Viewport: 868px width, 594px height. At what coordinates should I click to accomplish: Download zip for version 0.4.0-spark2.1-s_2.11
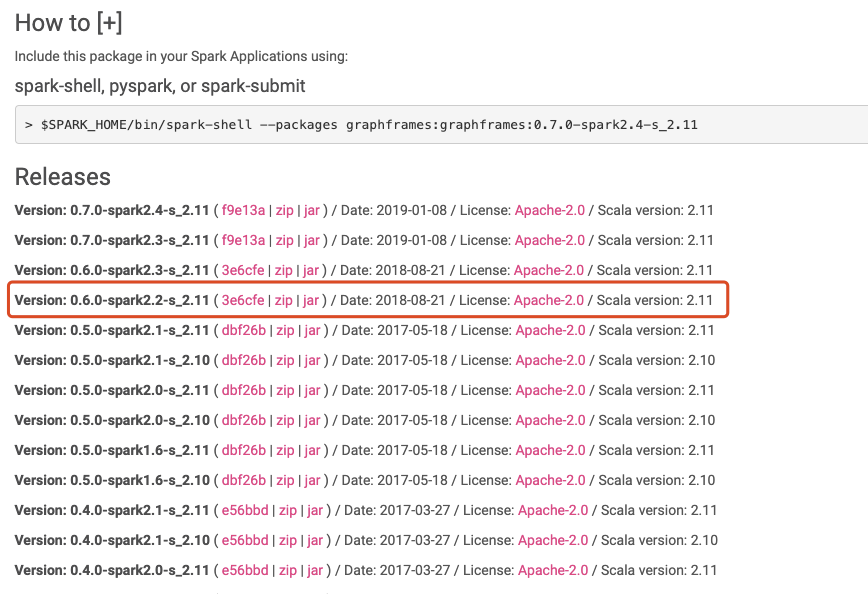[288, 510]
